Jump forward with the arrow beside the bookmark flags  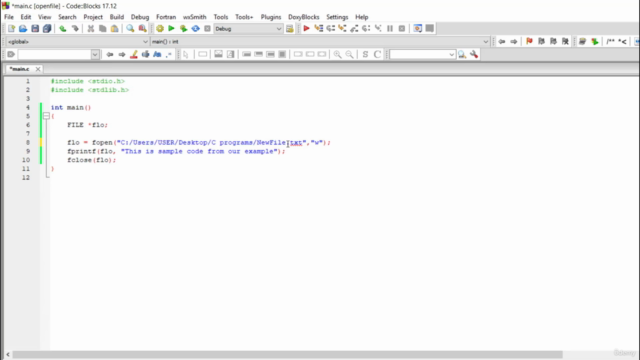tap(514, 42)
